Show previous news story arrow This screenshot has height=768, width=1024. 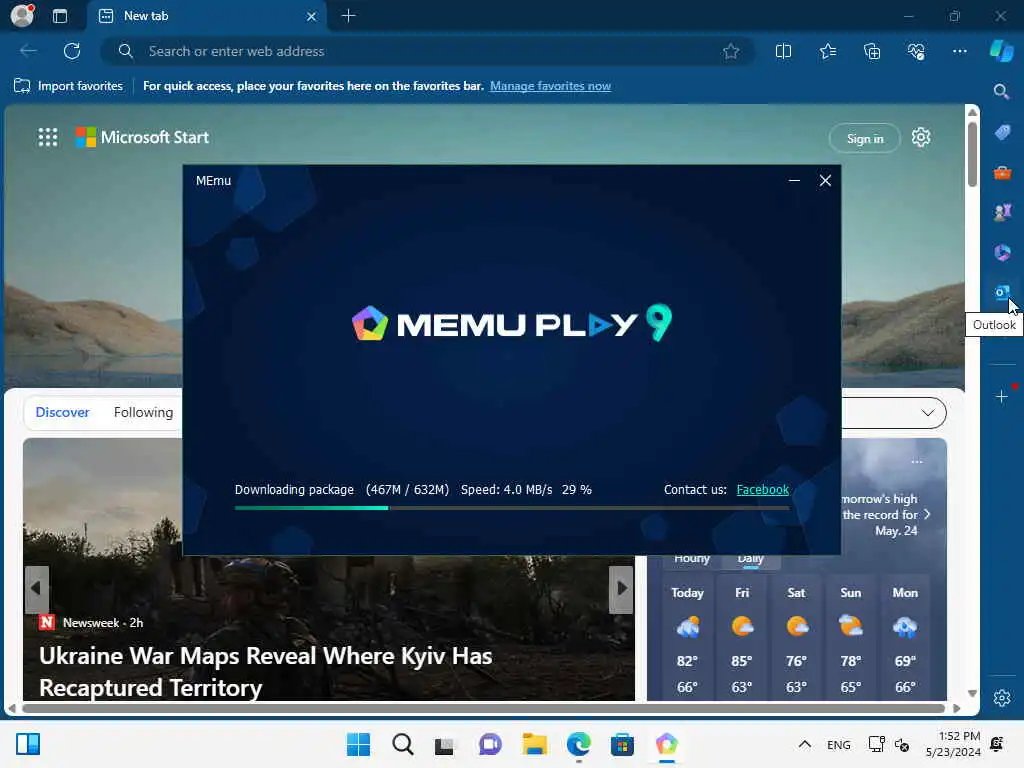(x=37, y=588)
